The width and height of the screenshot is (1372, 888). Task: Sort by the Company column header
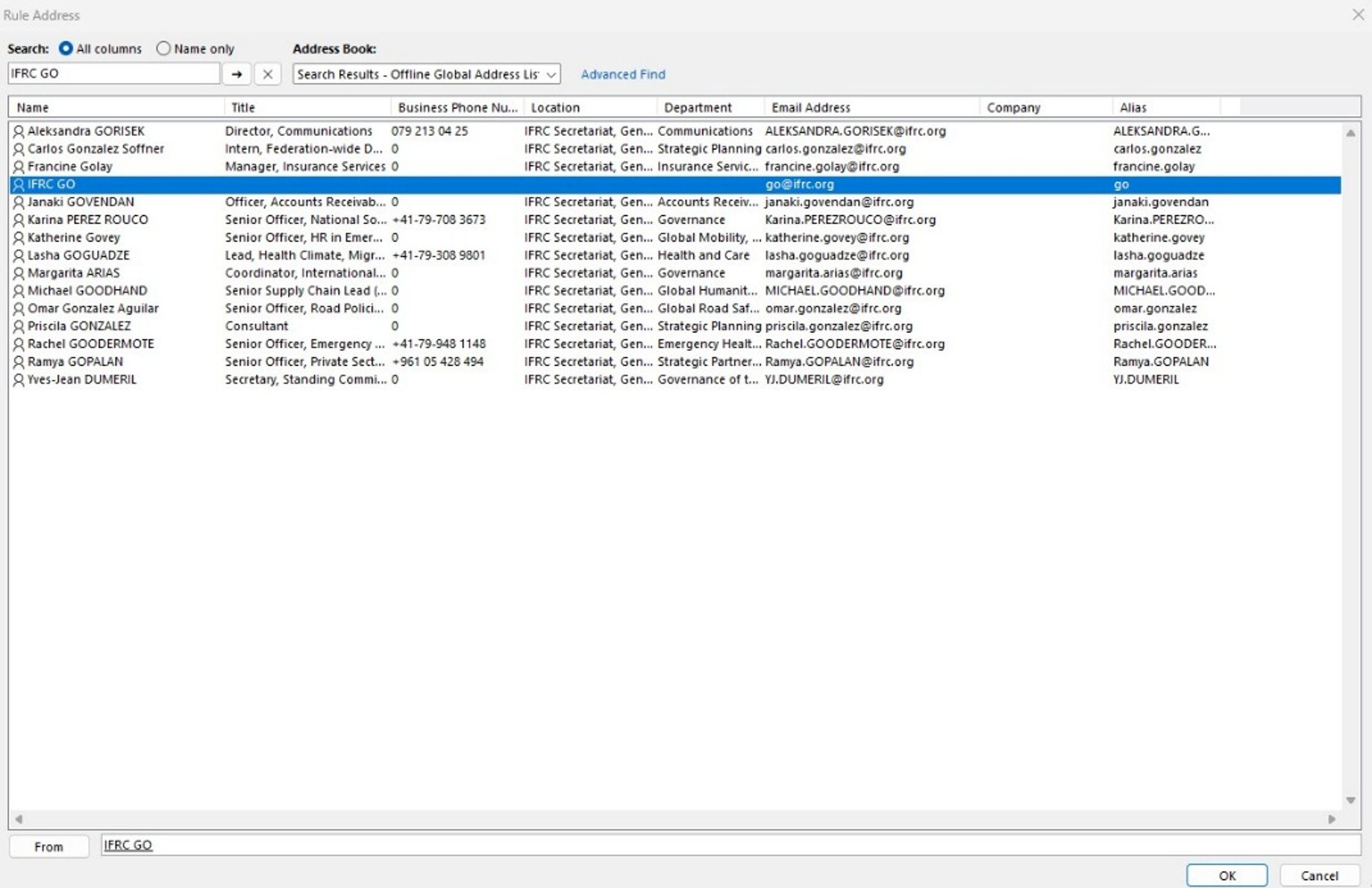pyautogui.click(x=1046, y=108)
